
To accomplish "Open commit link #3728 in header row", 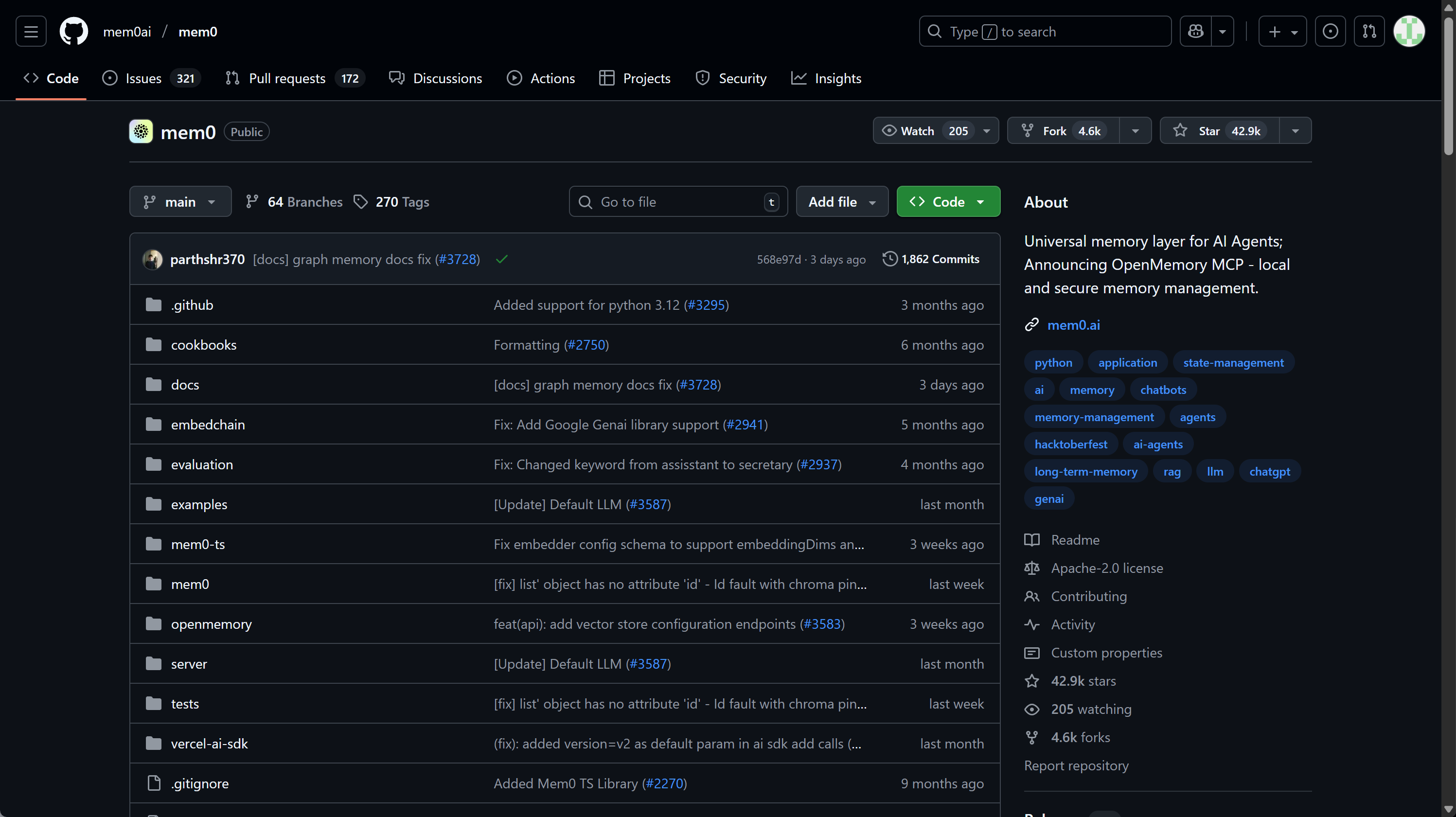I will click(x=458, y=259).
